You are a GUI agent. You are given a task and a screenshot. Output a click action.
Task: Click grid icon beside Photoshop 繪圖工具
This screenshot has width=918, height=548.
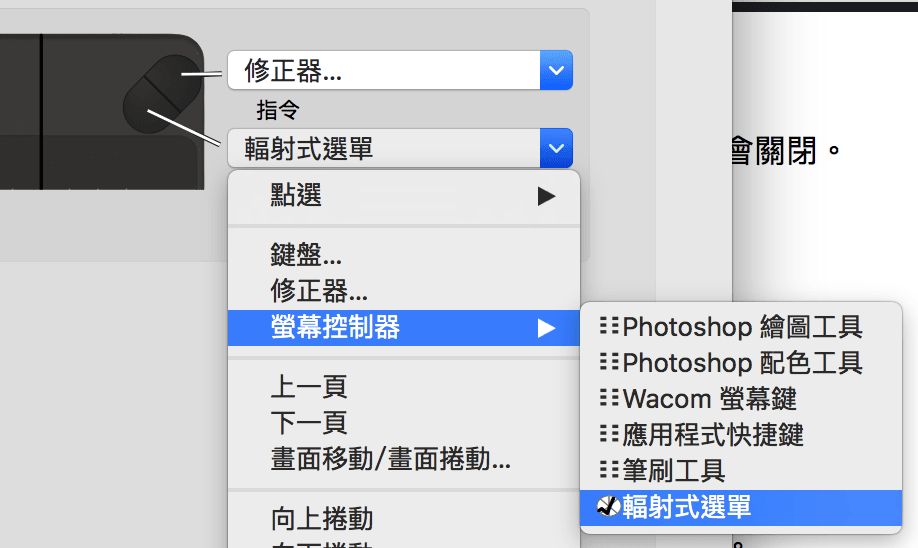[609, 326]
